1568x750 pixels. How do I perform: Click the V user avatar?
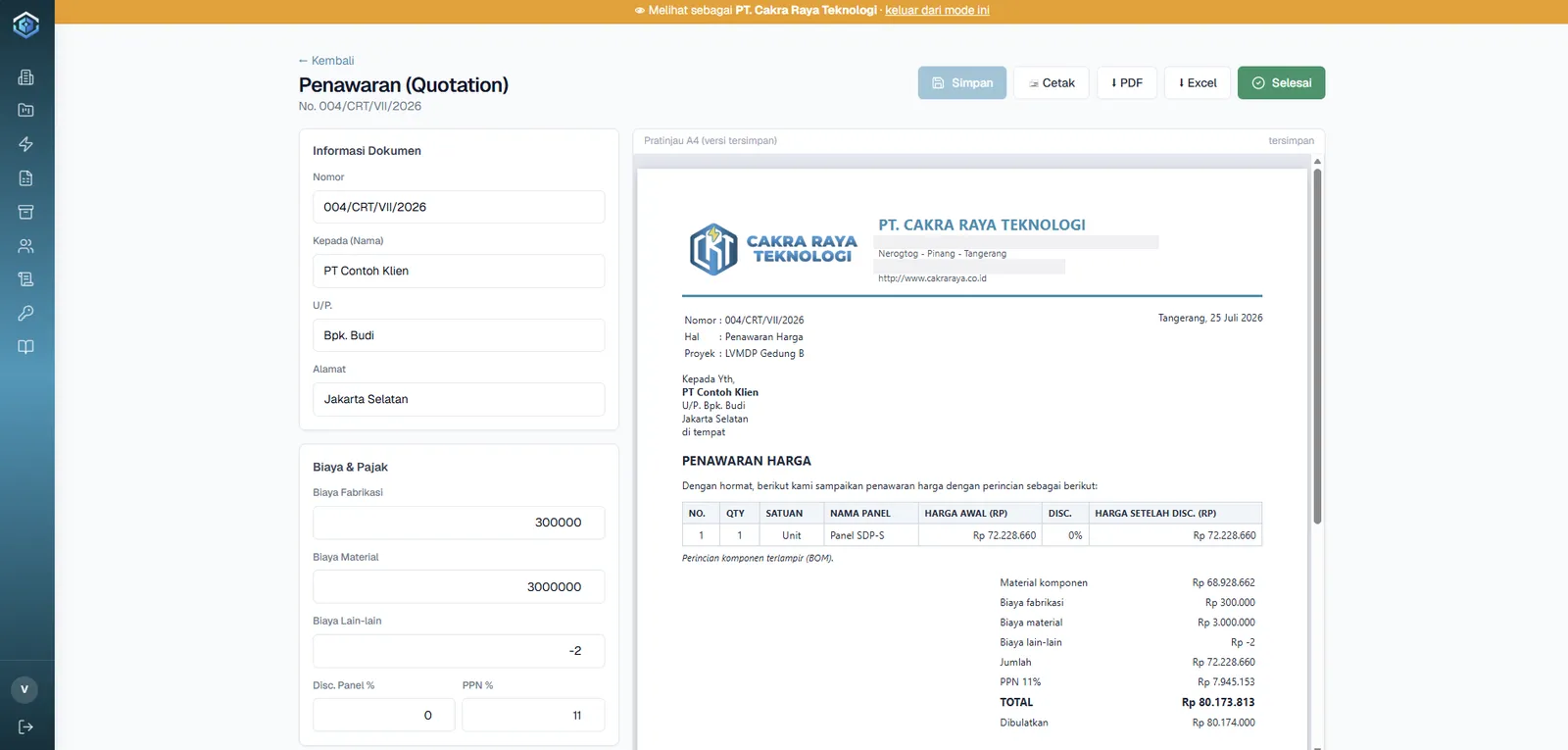click(24, 689)
